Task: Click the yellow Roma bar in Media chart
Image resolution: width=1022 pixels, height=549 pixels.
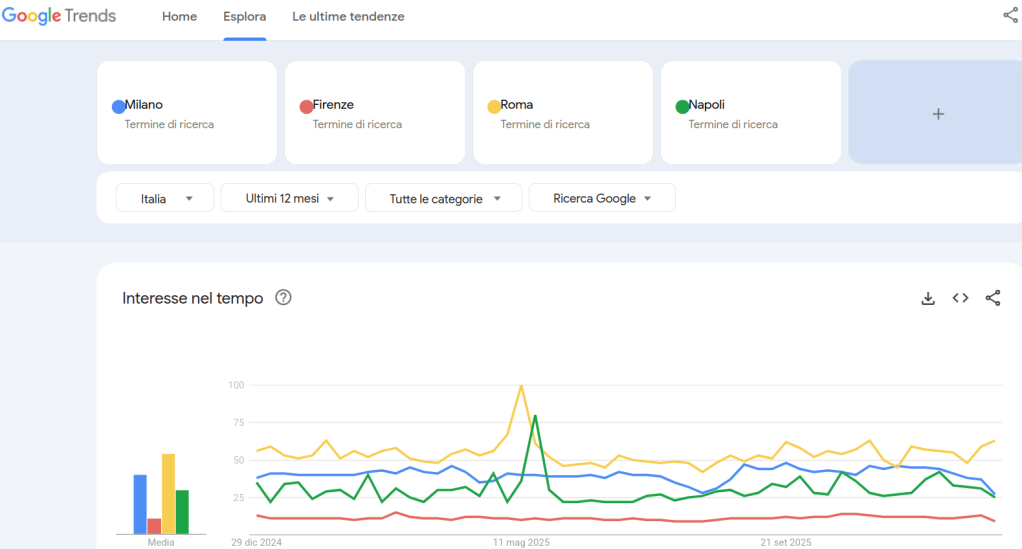Action: coord(168,494)
